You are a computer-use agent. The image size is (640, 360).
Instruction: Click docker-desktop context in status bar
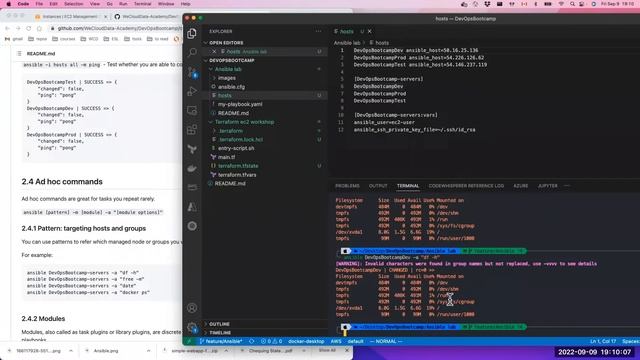coord(306,341)
